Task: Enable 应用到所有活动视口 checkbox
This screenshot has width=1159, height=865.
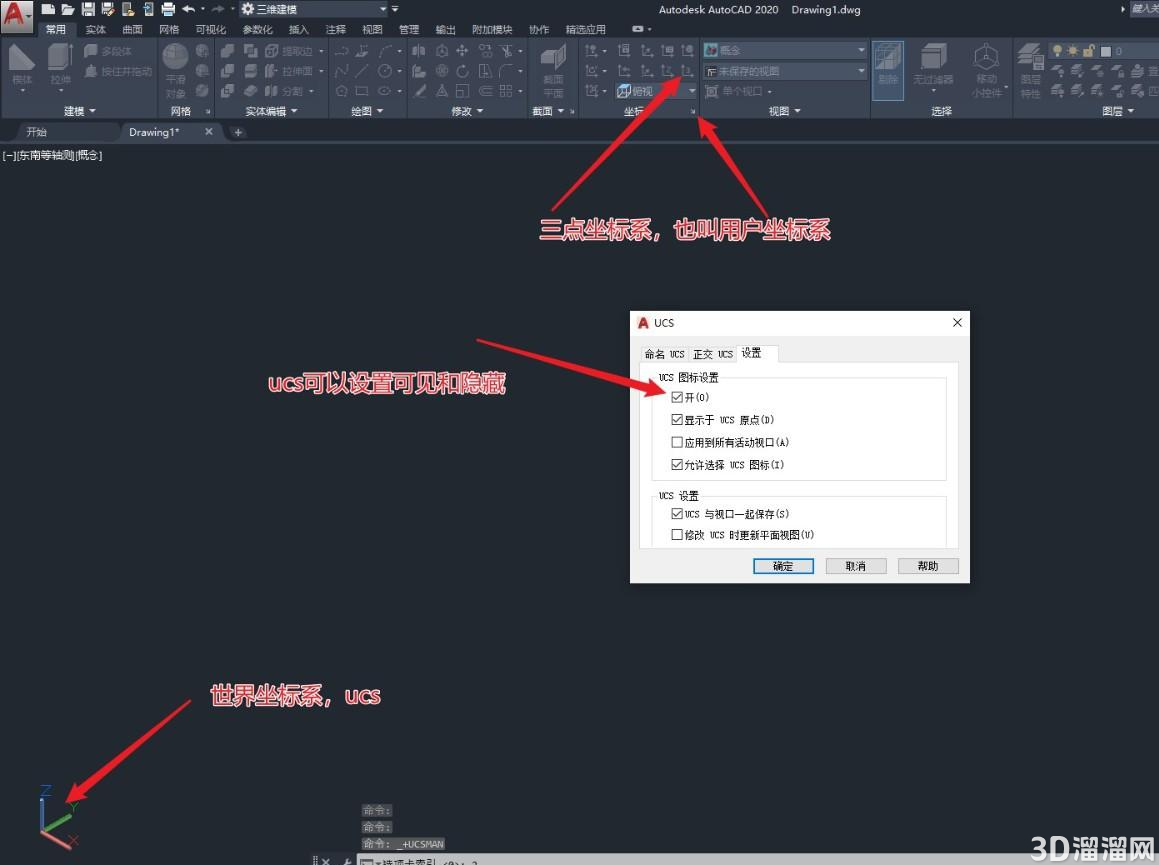Action: click(x=677, y=442)
